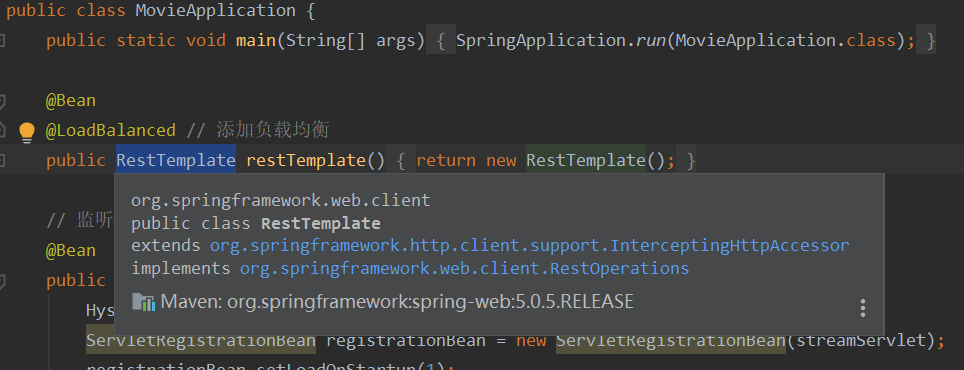Click the italic run method call

point(650,41)
